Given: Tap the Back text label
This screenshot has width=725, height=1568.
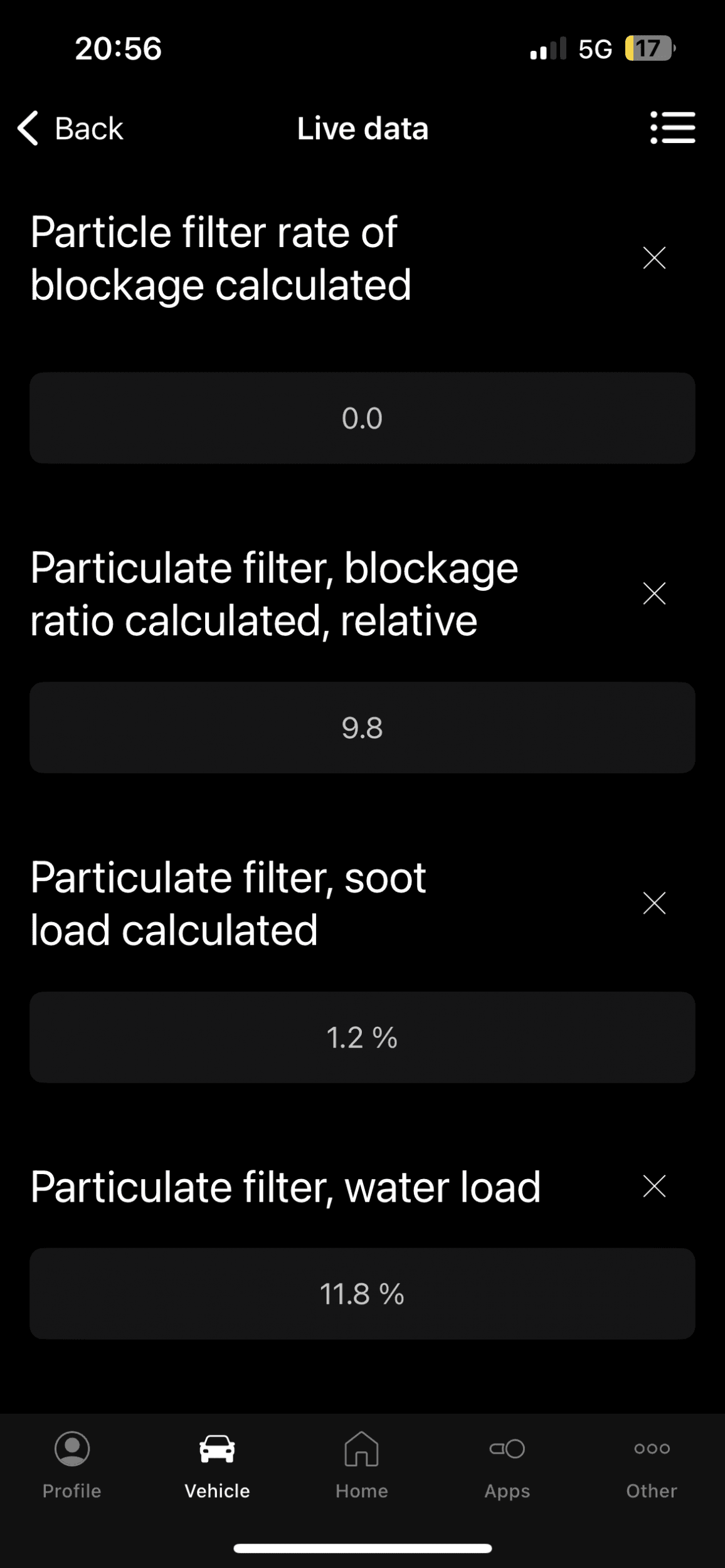Looking at the screenshot, I should (x=89, y=129).
